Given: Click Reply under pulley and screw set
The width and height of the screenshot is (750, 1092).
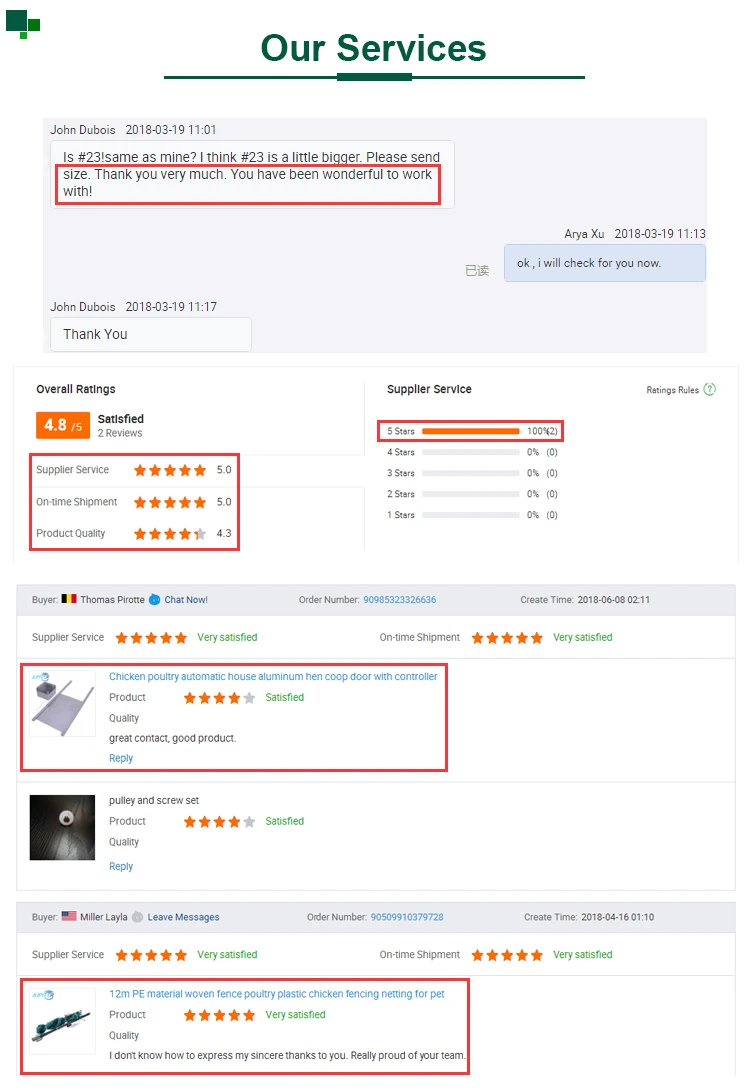Looking at the screenshot, I should 120,866.
